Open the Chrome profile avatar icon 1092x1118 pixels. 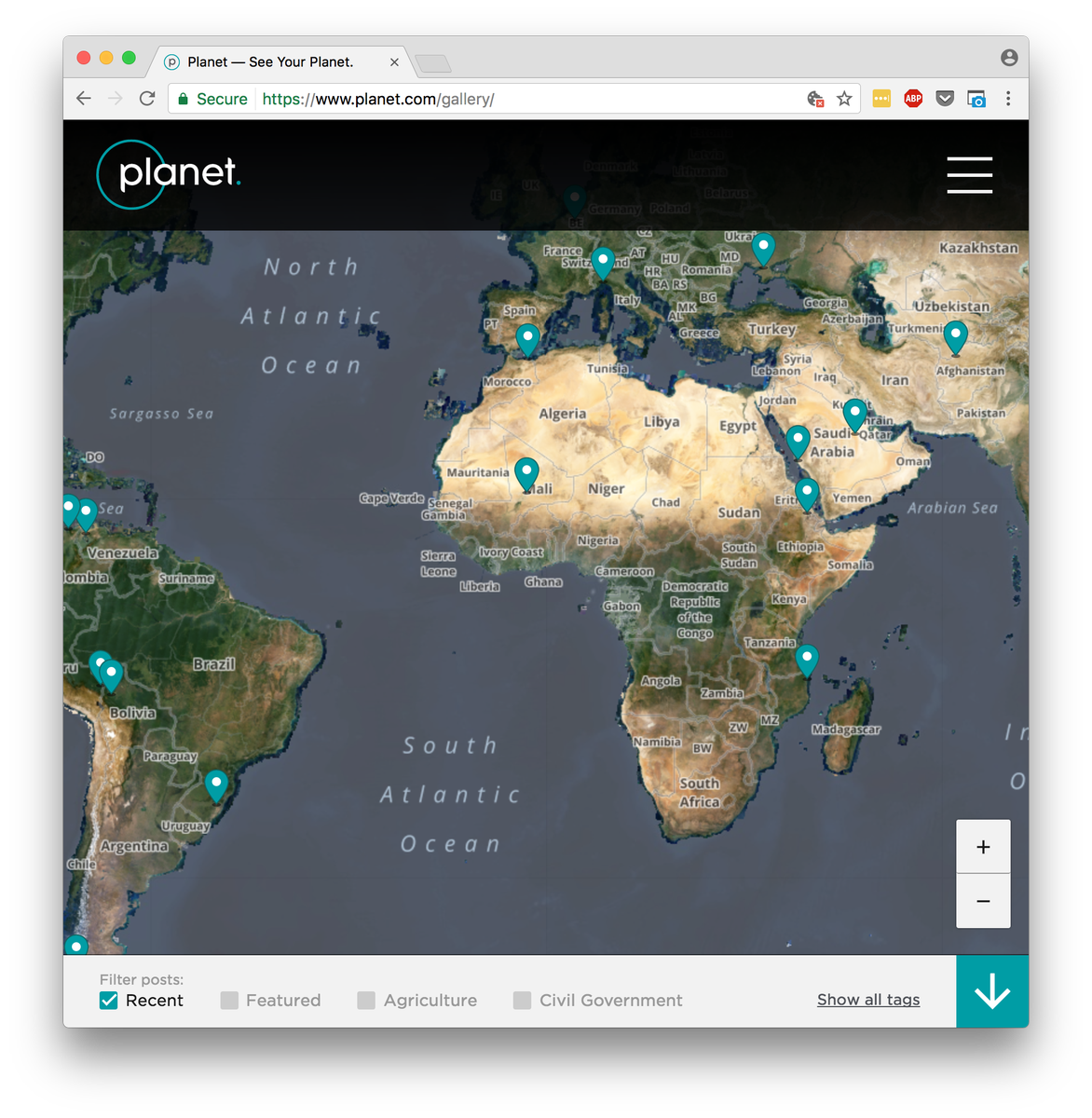pyautogui.click(x=1009, y=58)
